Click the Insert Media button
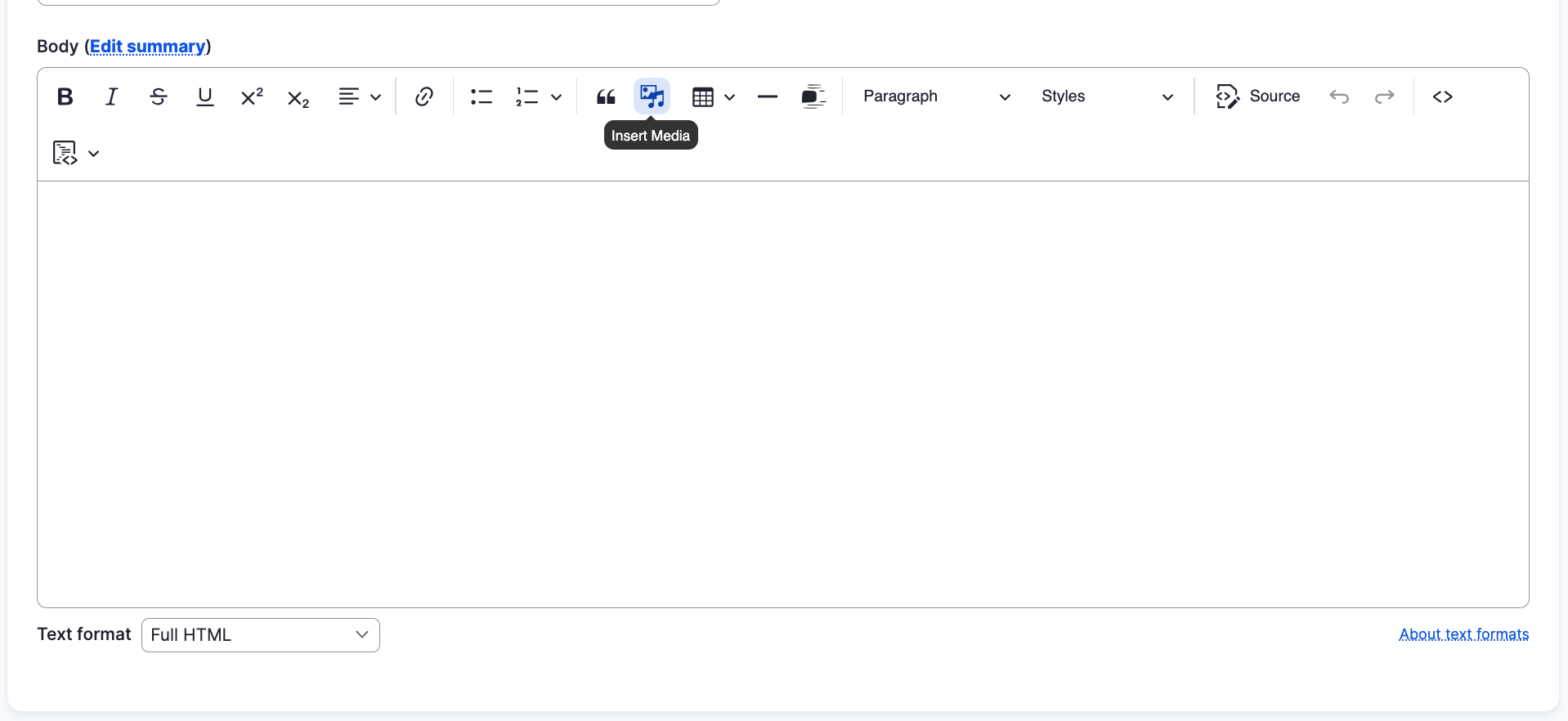1568x721 pixels. tap(652, 96)
